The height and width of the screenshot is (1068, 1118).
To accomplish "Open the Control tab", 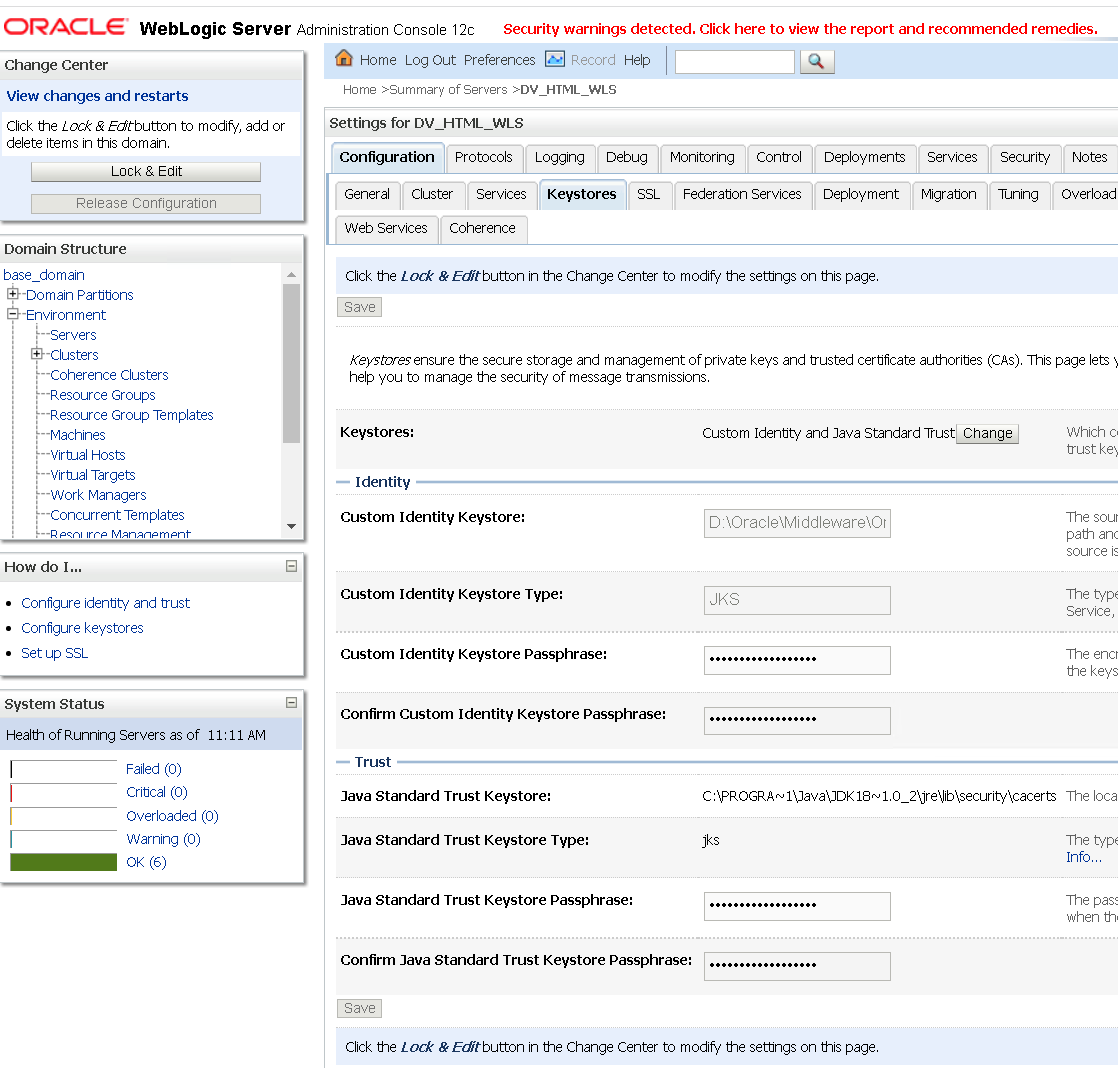I will (x=779, y=158).
